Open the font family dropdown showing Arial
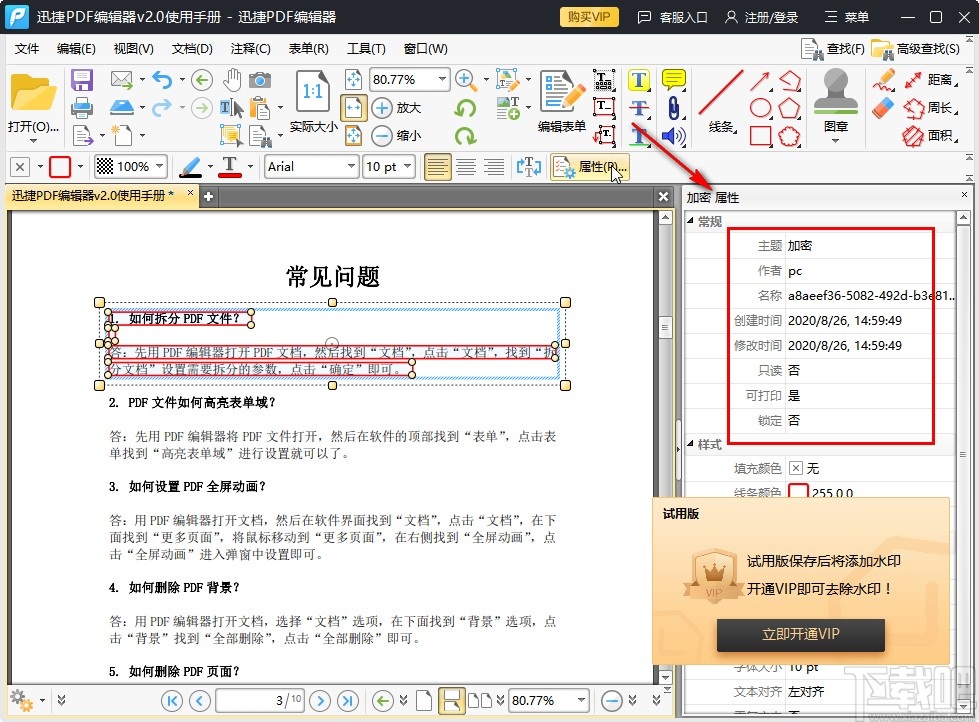 point(311,166)
